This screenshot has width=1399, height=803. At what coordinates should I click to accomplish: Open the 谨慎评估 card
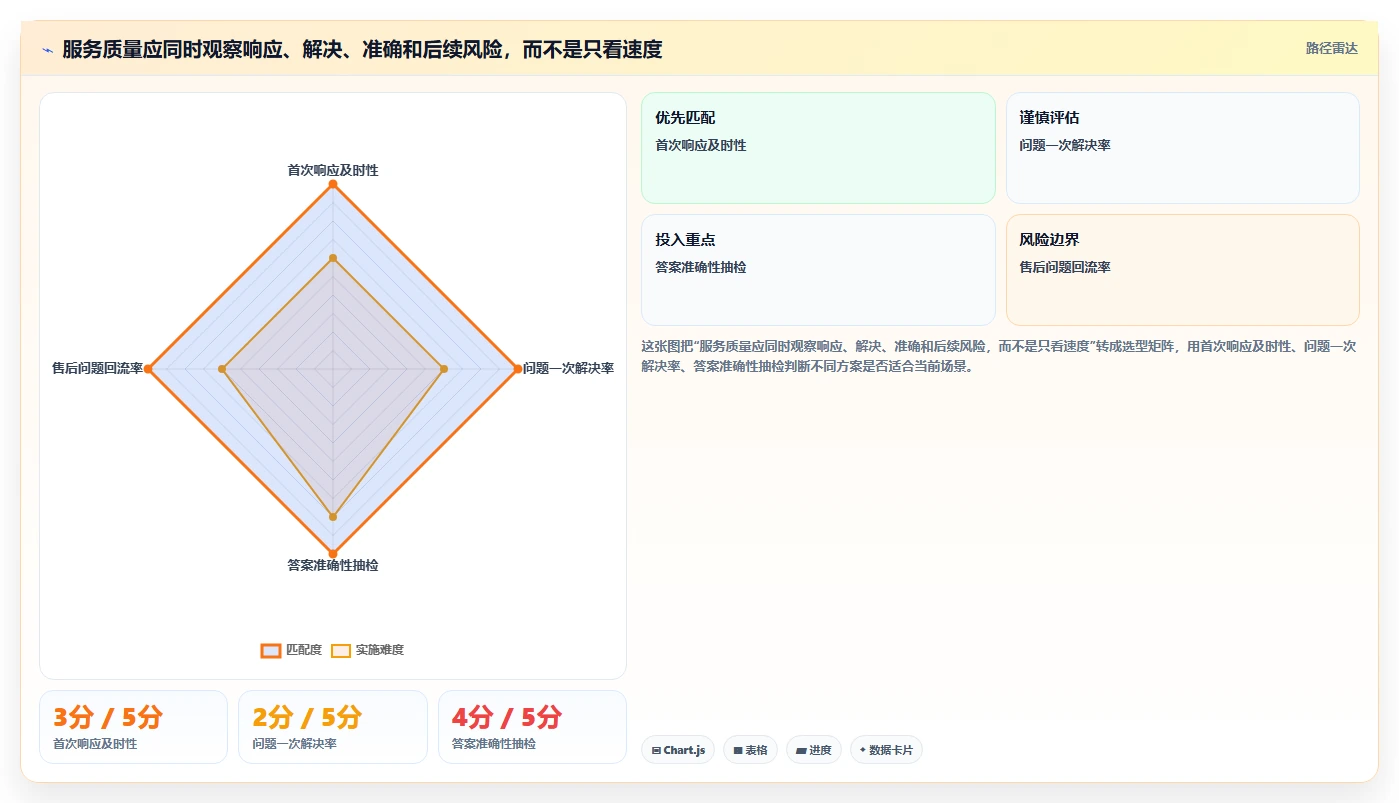(1182, 148)
